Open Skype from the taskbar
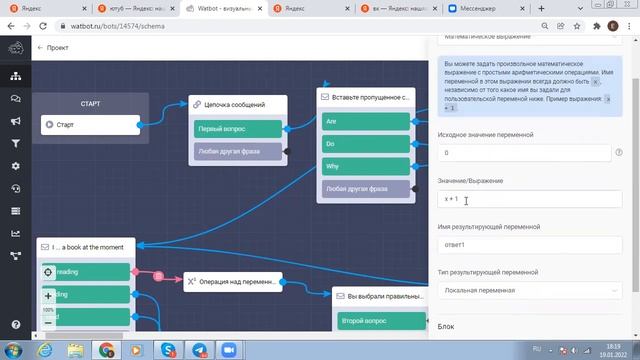Viewport: 640px width, 360px height. (168, 351)
